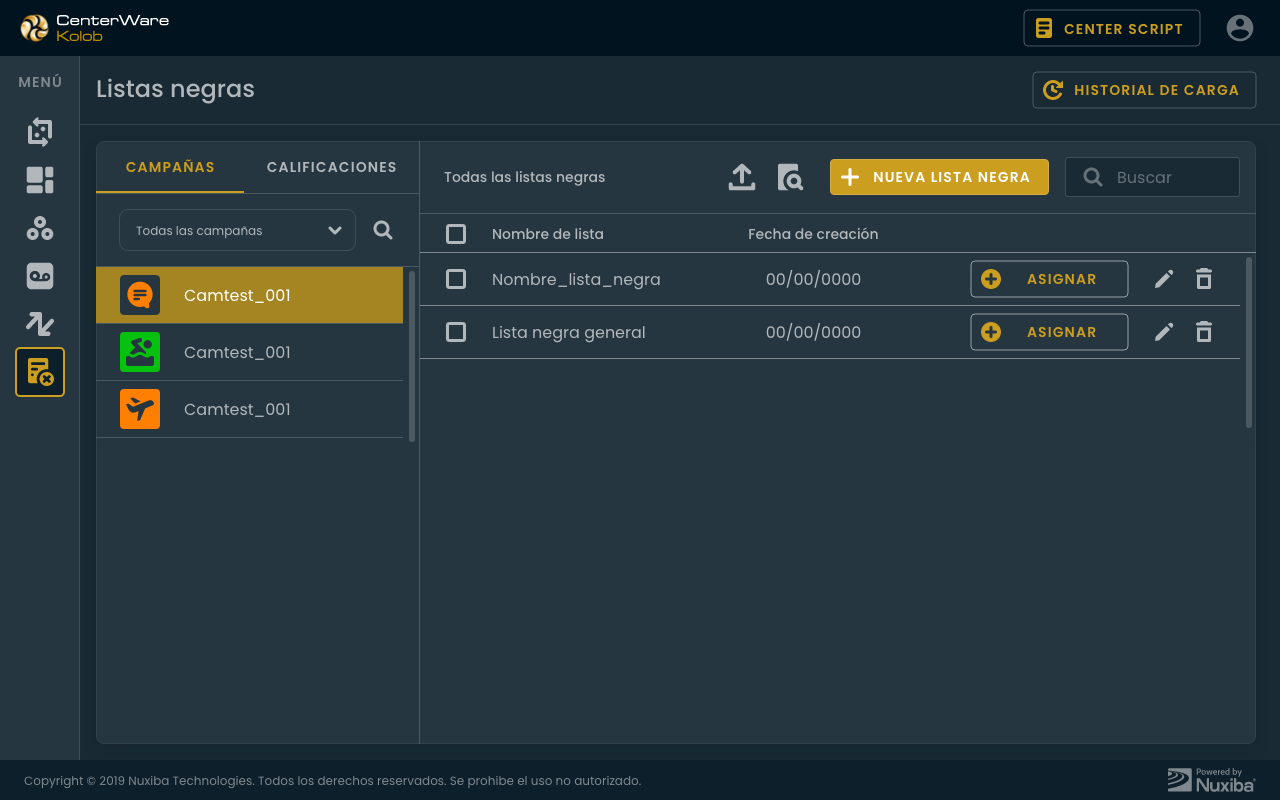The height and width of the screenshot is (800, 1280).
Task: Switch to the Campañas tab
Action: pos(170,167)
